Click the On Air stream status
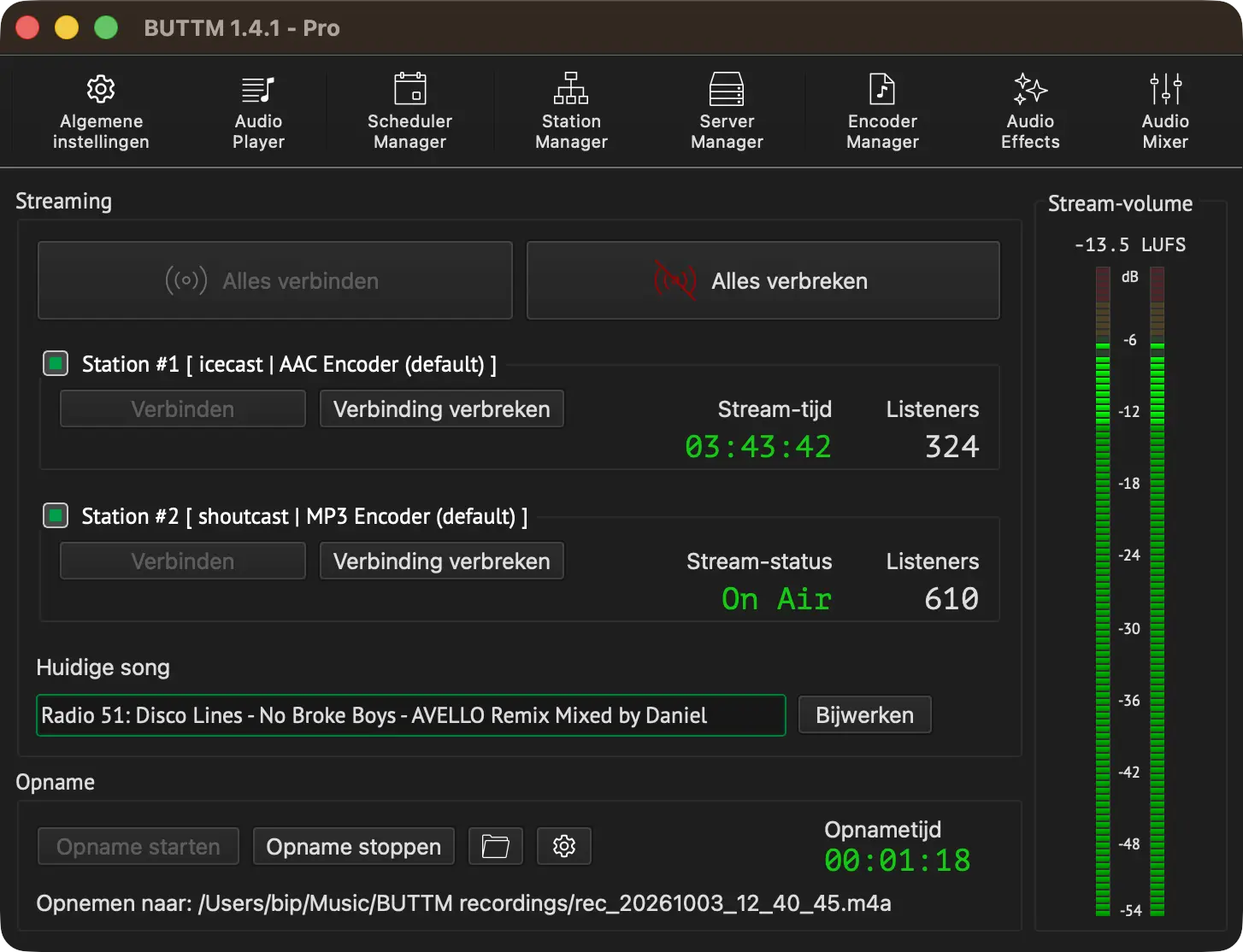This screenshot has width=1243, height=952. click(776, 599)
